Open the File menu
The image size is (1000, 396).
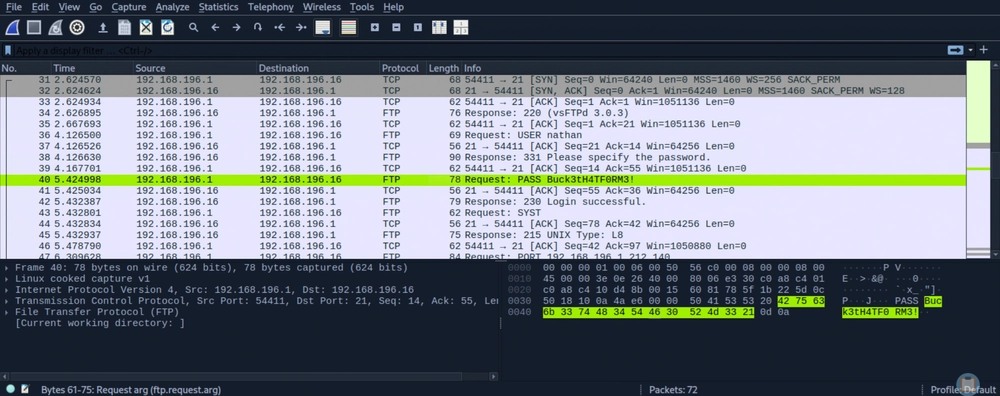pyautogui.click(x=13, y=7)
